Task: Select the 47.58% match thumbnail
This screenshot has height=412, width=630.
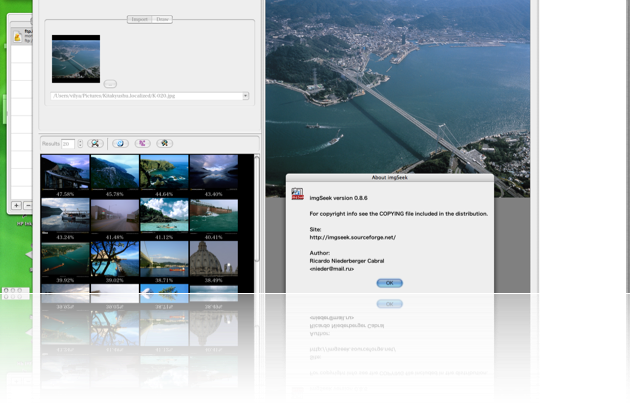Action: click(x=65, y=171)
